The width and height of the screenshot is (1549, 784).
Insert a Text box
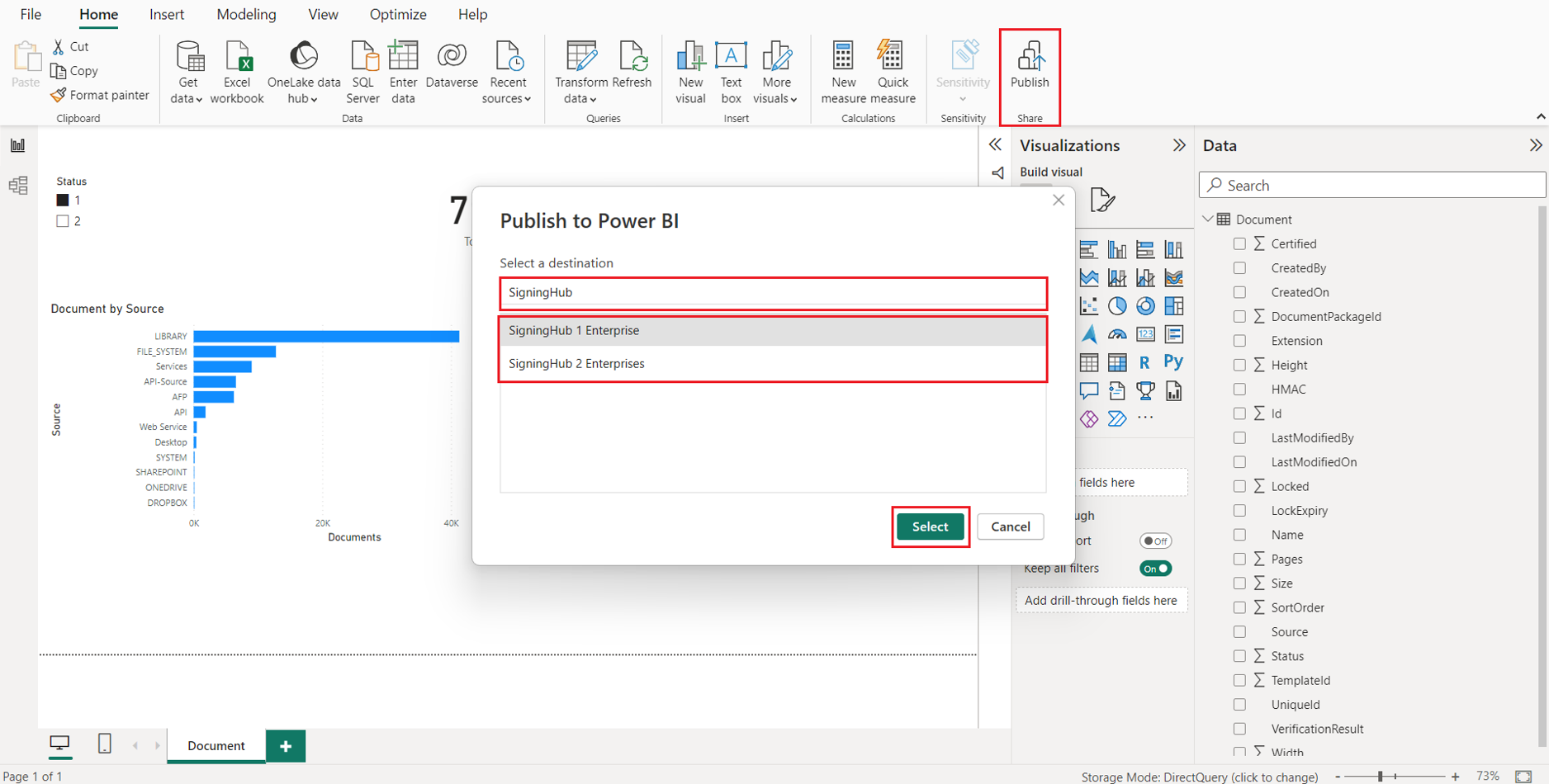coord(731,73)
